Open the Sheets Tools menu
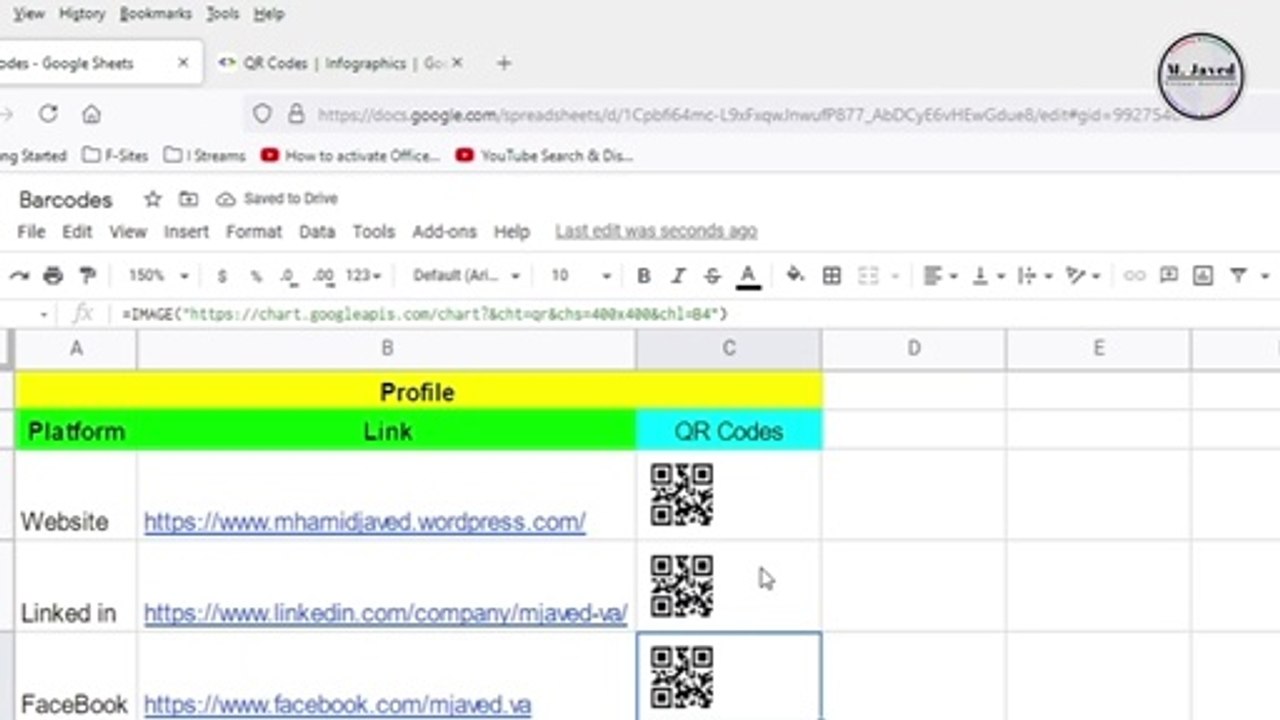 click(373, 231)
